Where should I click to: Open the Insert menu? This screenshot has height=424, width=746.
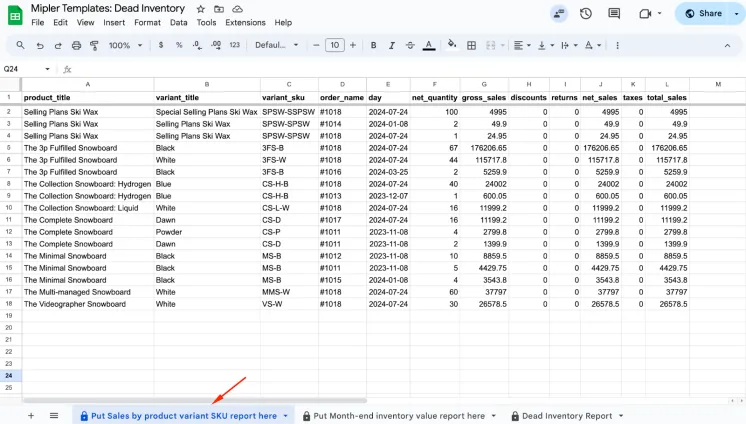(114, 22)
